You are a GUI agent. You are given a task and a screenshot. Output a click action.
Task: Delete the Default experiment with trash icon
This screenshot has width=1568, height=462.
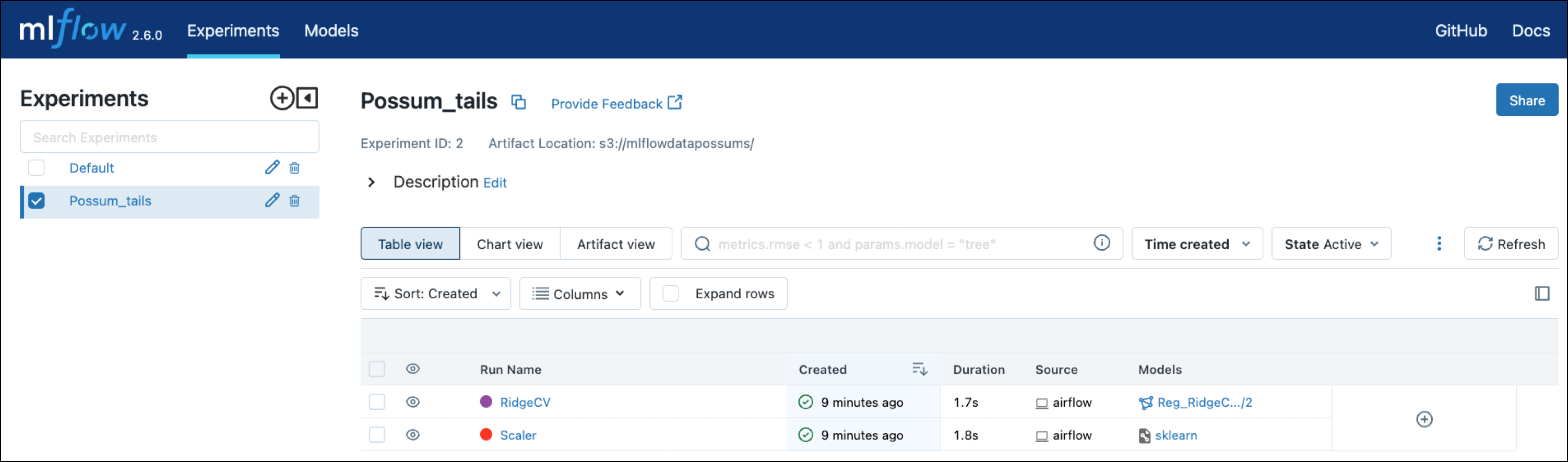coord(294,168)
